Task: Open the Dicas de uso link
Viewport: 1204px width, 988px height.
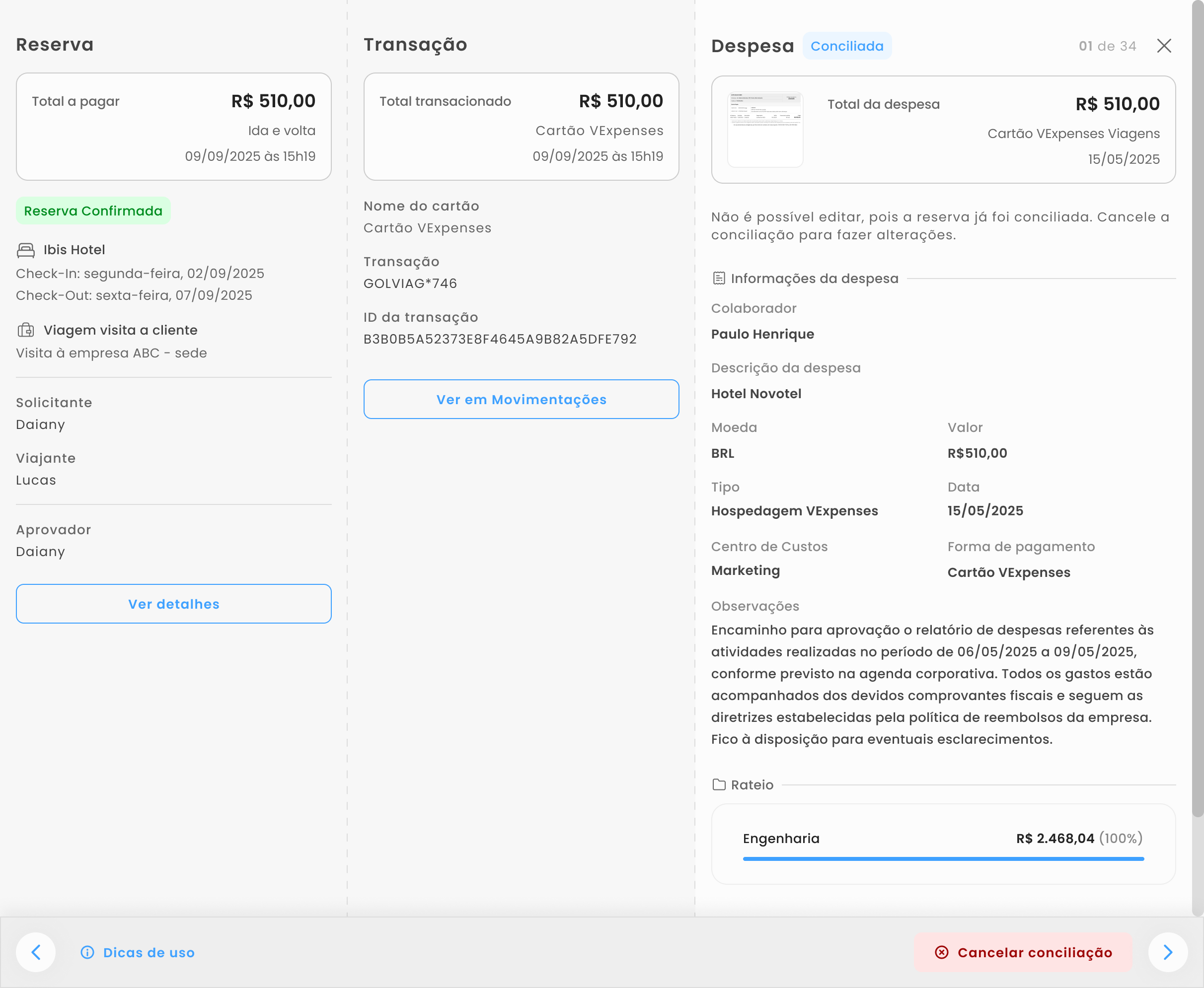Action: 149,953
